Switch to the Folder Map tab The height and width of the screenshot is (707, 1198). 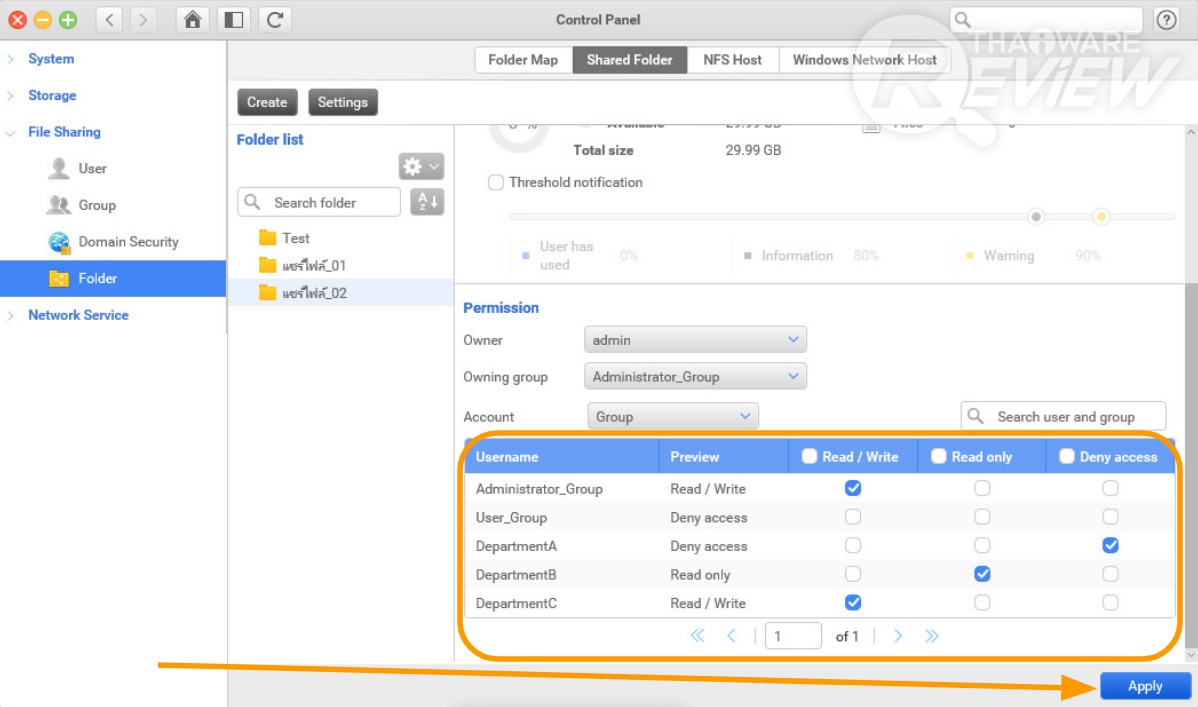click(x=523, y=60)
